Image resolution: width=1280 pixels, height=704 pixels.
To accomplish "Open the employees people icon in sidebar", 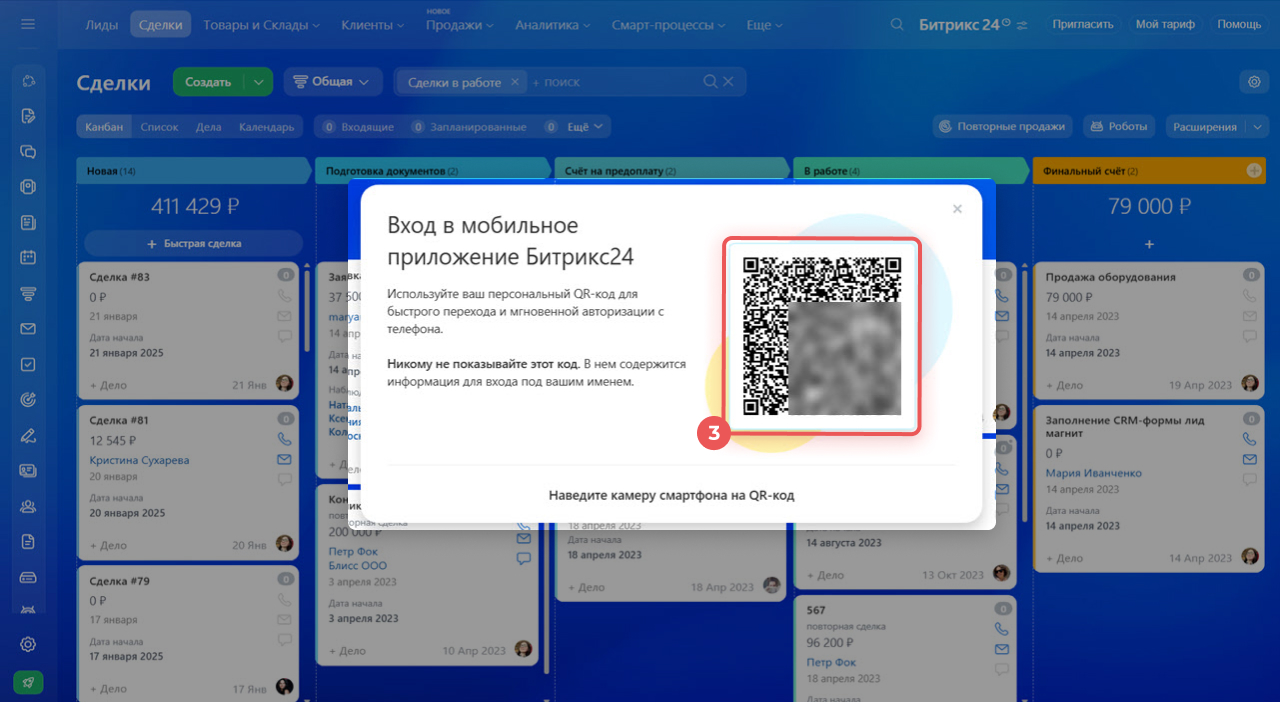I will [28, 506].
